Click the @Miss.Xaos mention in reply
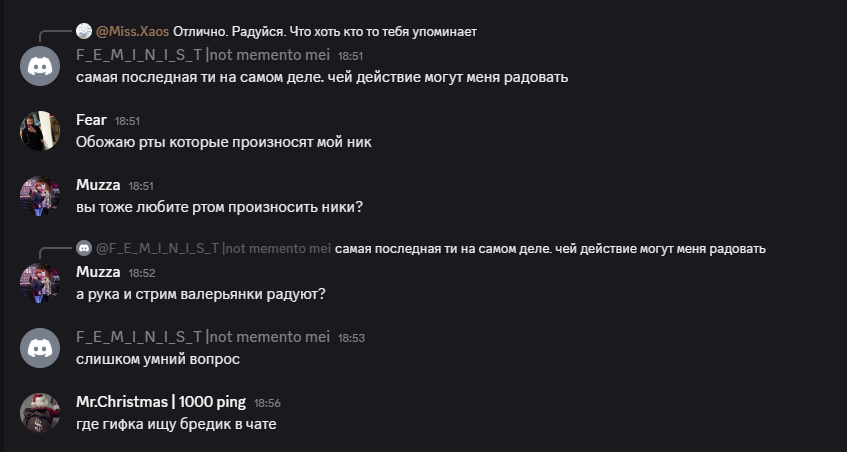The width and height of the screenshot is (847, 452). [132, 32]
